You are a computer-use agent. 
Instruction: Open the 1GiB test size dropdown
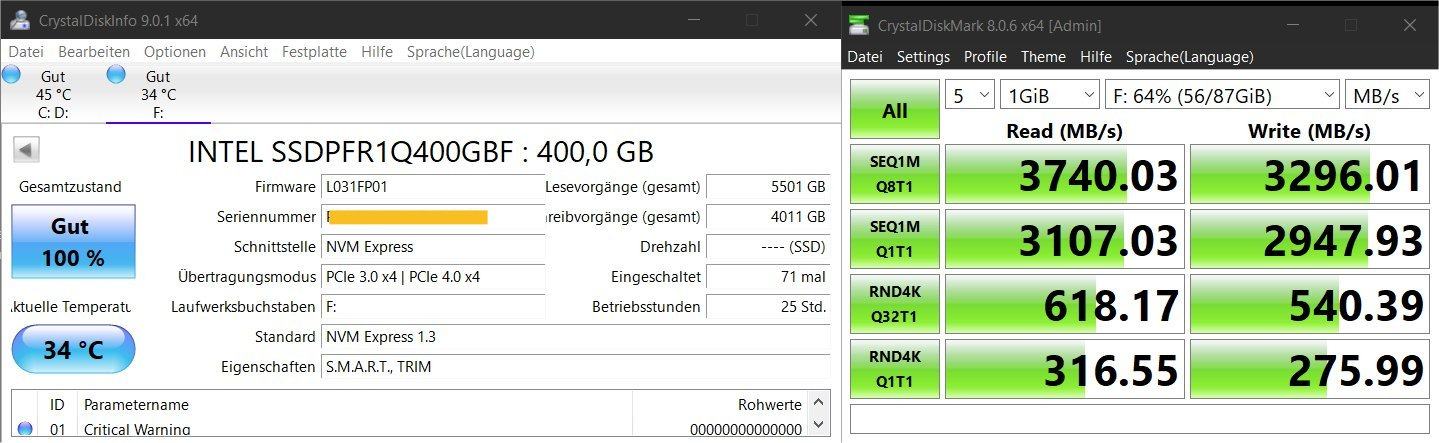[1050, 96]
